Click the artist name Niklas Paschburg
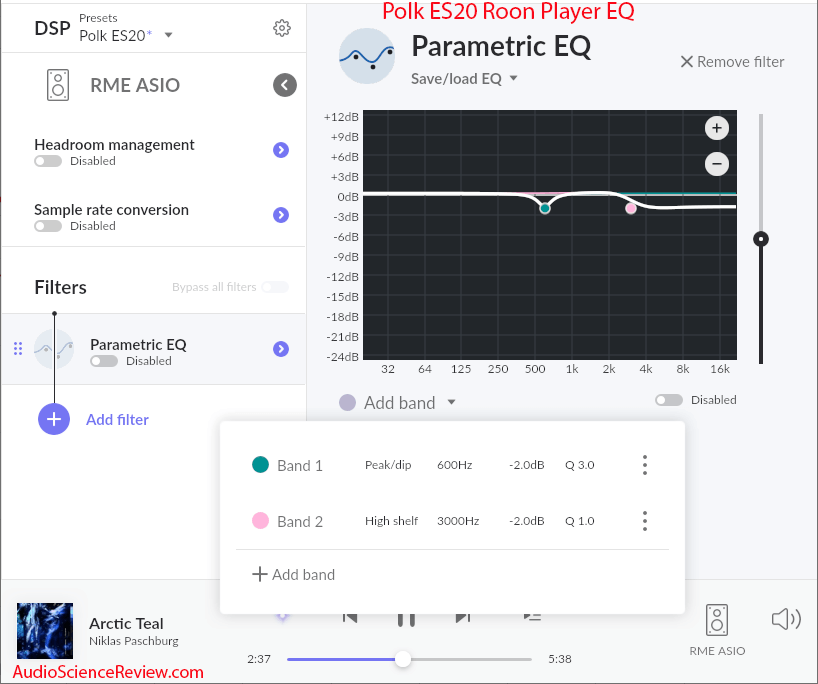 pos(134,641)
